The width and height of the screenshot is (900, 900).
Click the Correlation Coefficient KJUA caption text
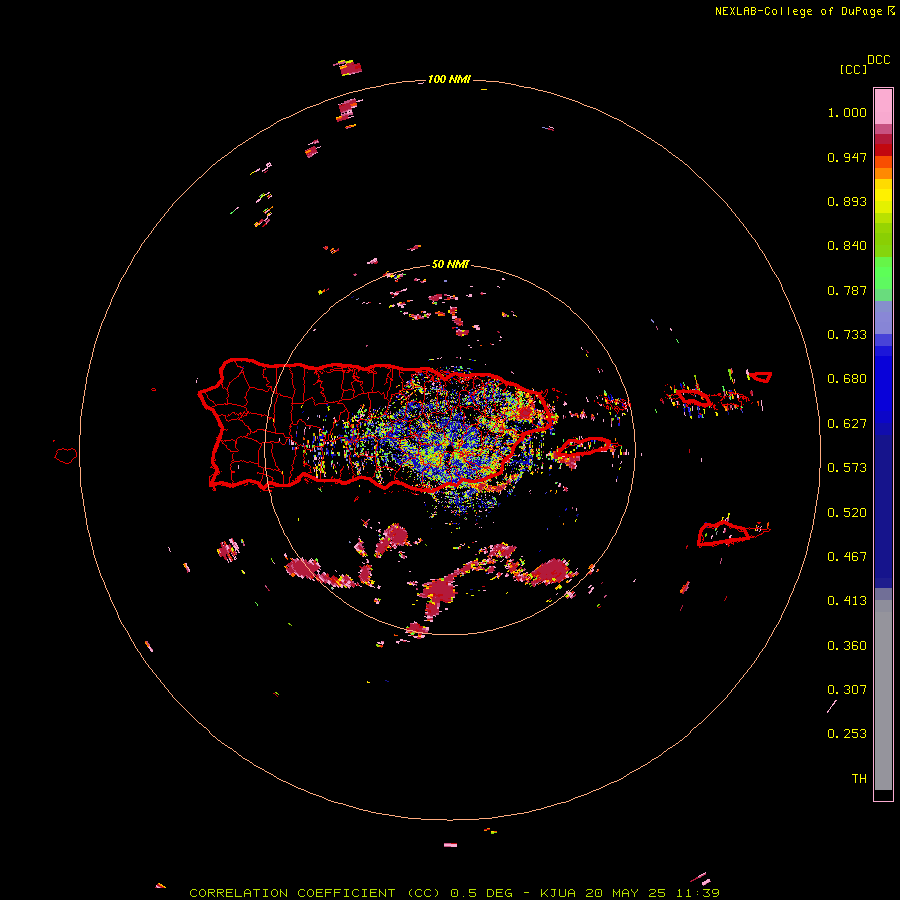[x=454, y=893]
